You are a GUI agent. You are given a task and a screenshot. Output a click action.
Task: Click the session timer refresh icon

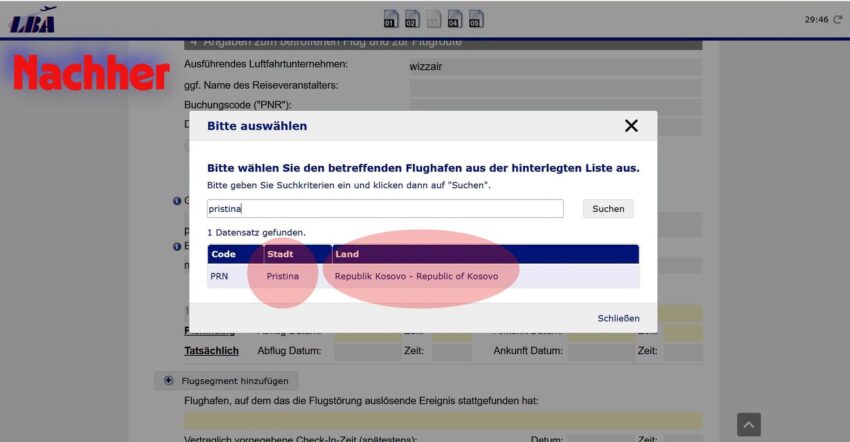coord(838,20)
